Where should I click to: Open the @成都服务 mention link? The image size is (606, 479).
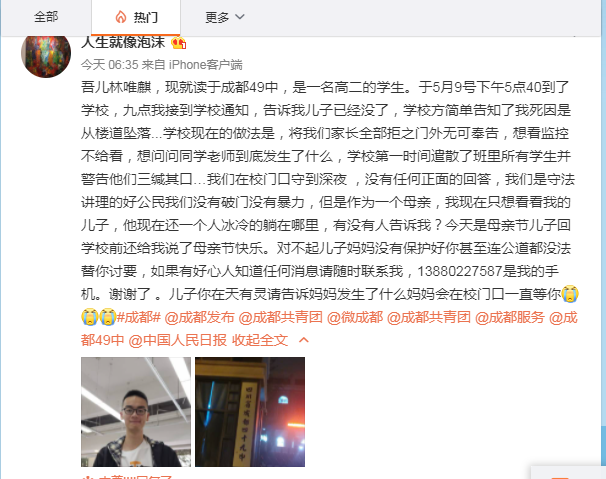(509, 317)
